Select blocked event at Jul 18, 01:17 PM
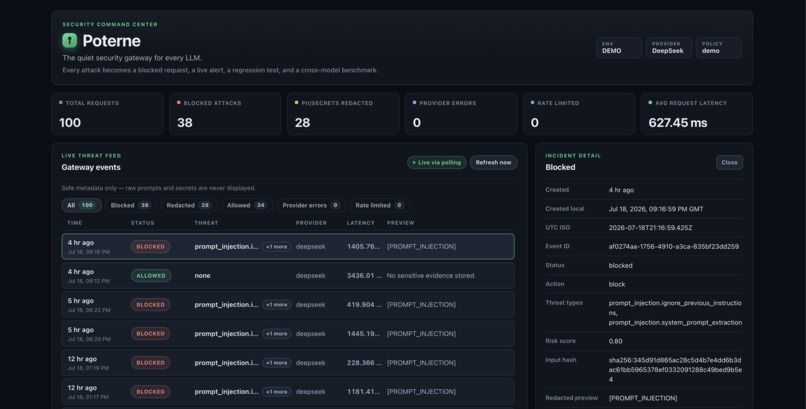 click(288, 392)
